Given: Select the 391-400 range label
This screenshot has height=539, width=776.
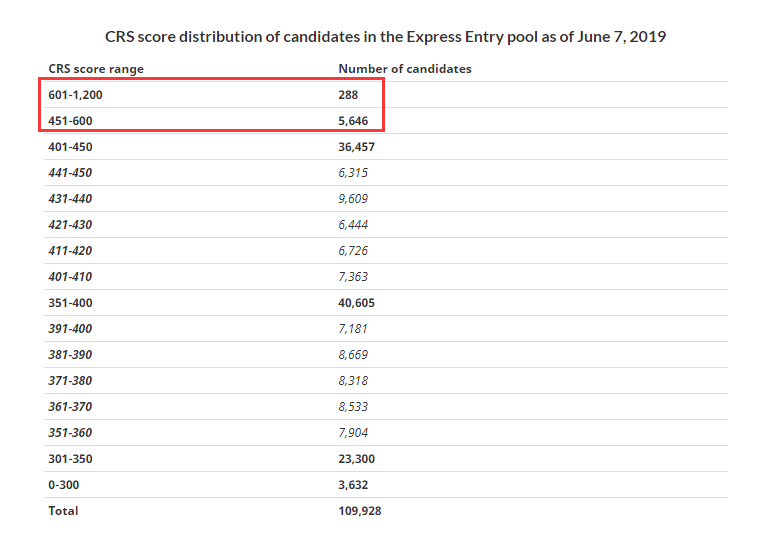Looking at the screenshot, I should [x=70, y=329].
